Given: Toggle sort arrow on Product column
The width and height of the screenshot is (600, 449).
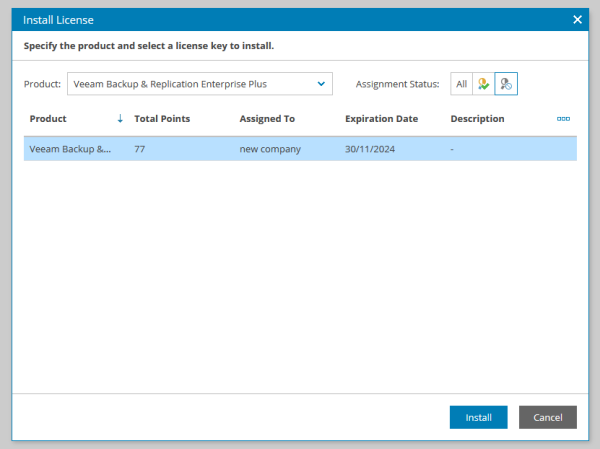Looking at the screenshot, I should pos(120,119).
